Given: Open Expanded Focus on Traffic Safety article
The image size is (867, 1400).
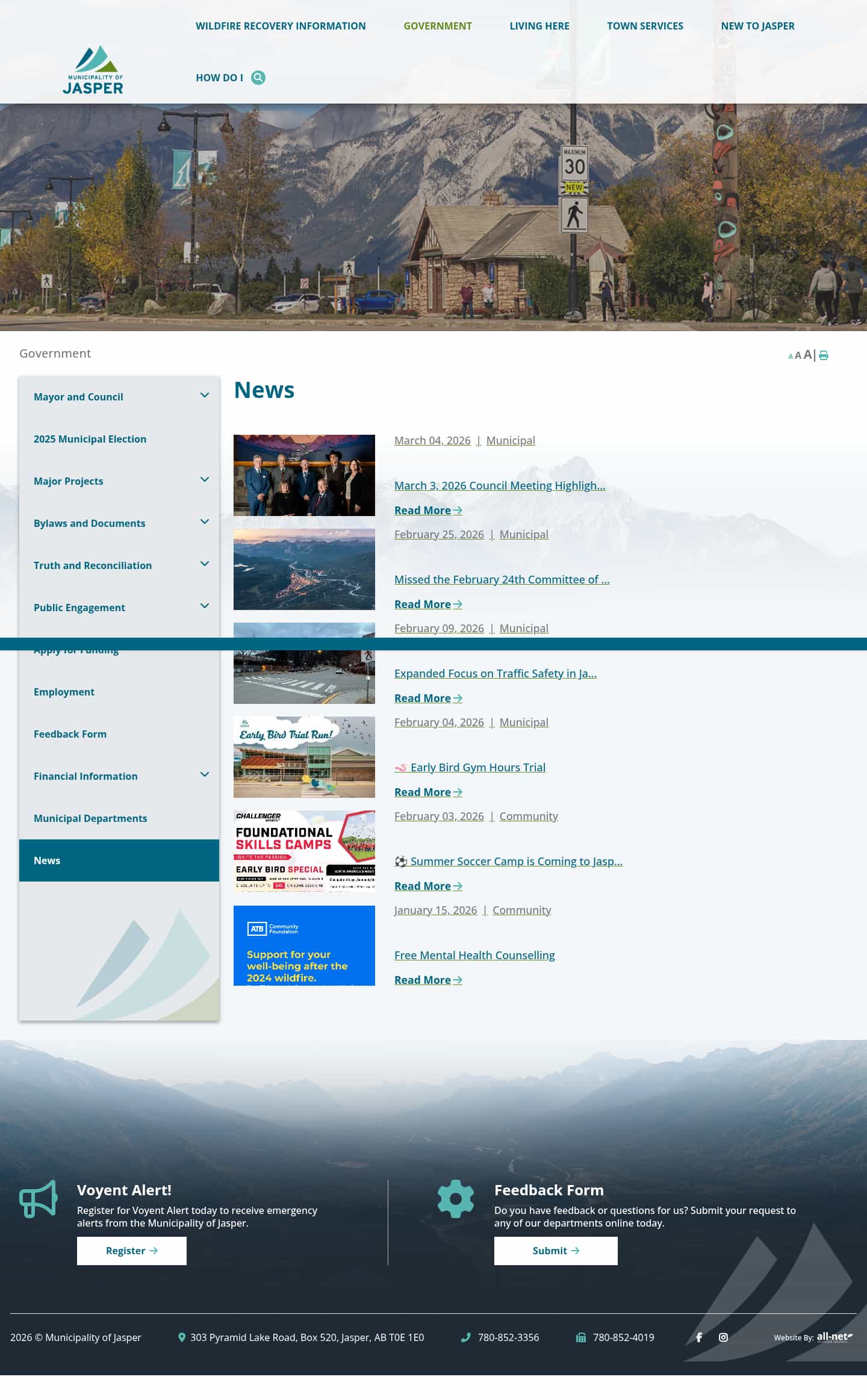Looking at the screenshot, I should coord(496,673).
